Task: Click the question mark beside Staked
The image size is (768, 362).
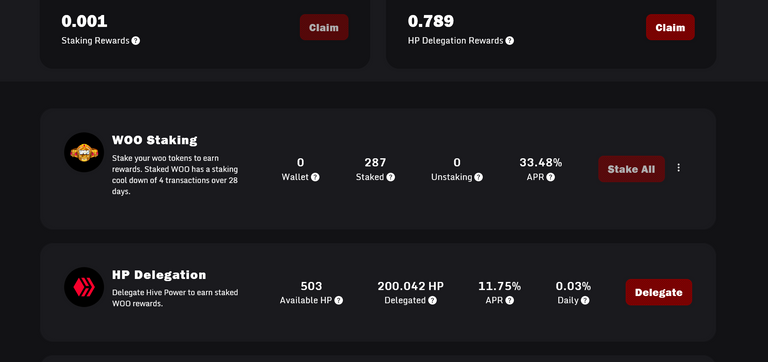Action: (x=390, y=177)
